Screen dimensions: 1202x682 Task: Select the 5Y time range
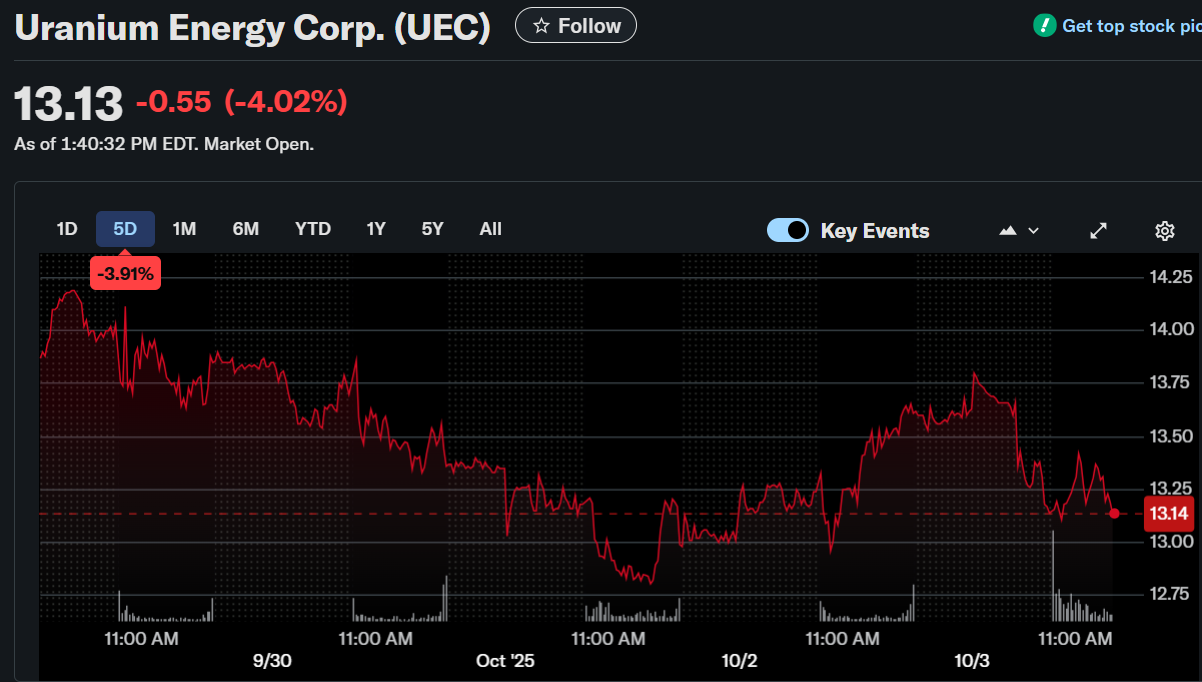click(x=432, y=229)
